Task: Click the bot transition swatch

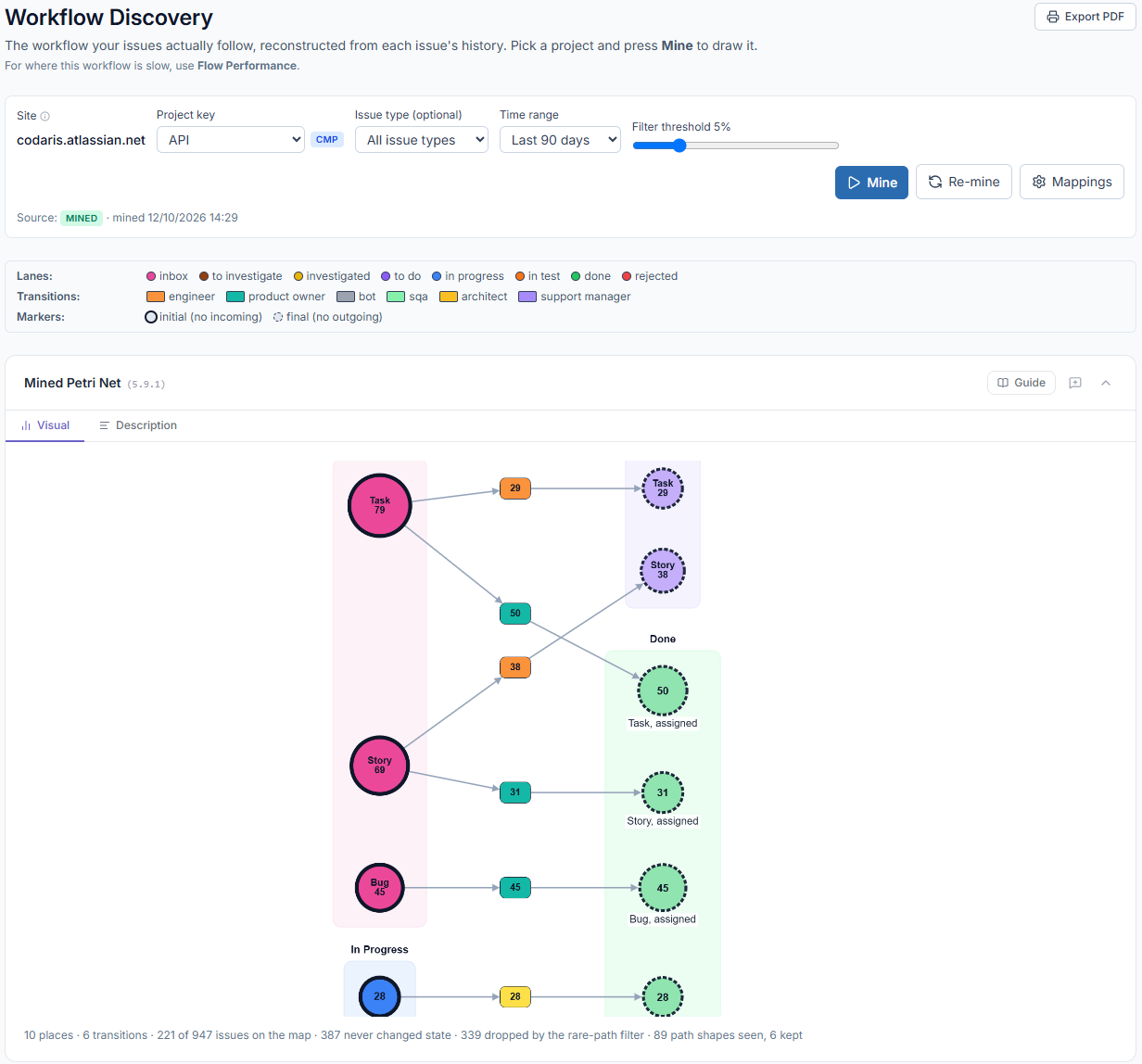Action: pyautogui.click(x=346, y=297)
